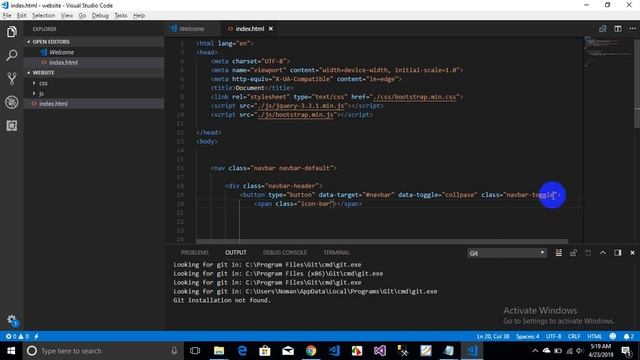Screen dimensions: 640x360
Task: Open Microsoft Edge from the taskbar
Action: pyautogui.click(x=242, y=351)
